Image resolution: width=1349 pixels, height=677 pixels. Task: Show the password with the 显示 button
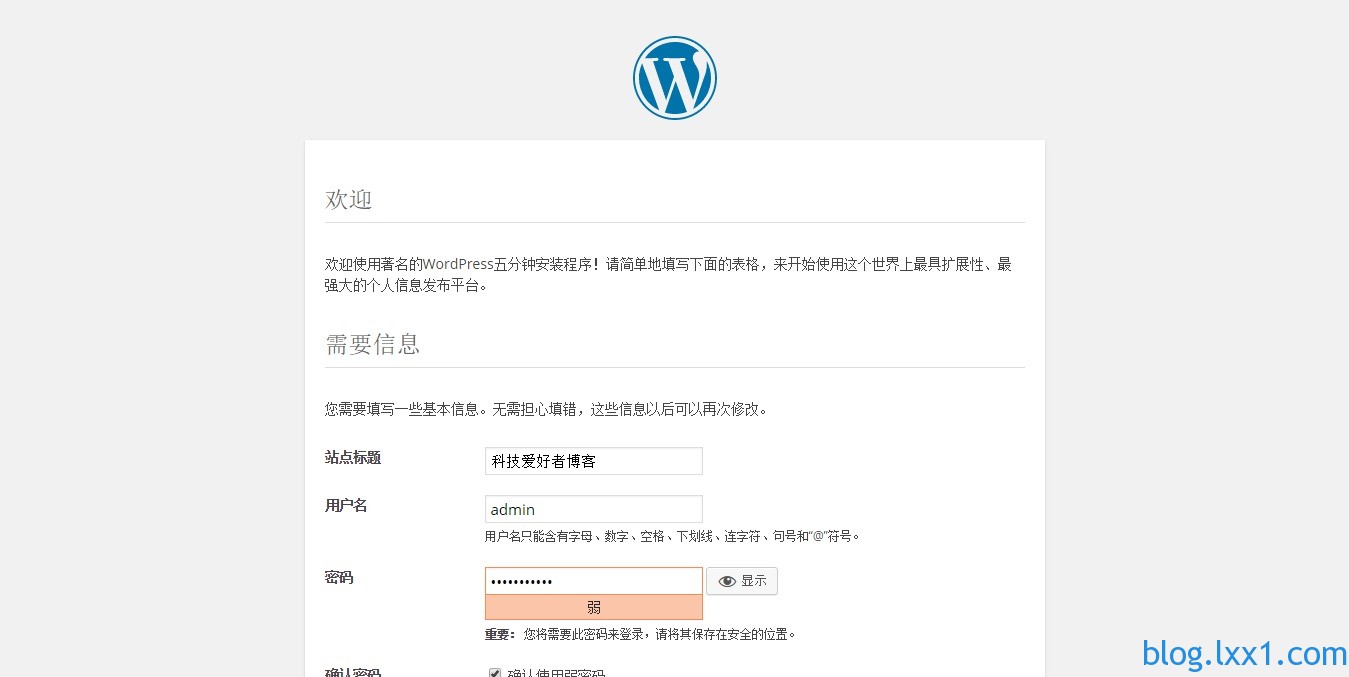point(742,581)
